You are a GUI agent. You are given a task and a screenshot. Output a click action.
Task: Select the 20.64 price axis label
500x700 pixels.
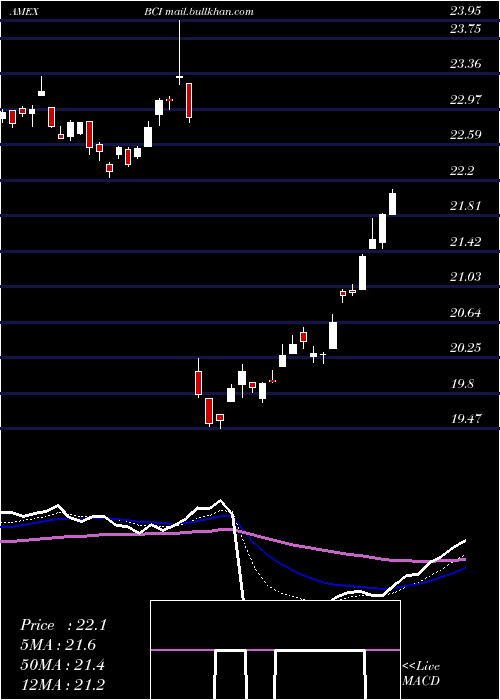(465, 312)
